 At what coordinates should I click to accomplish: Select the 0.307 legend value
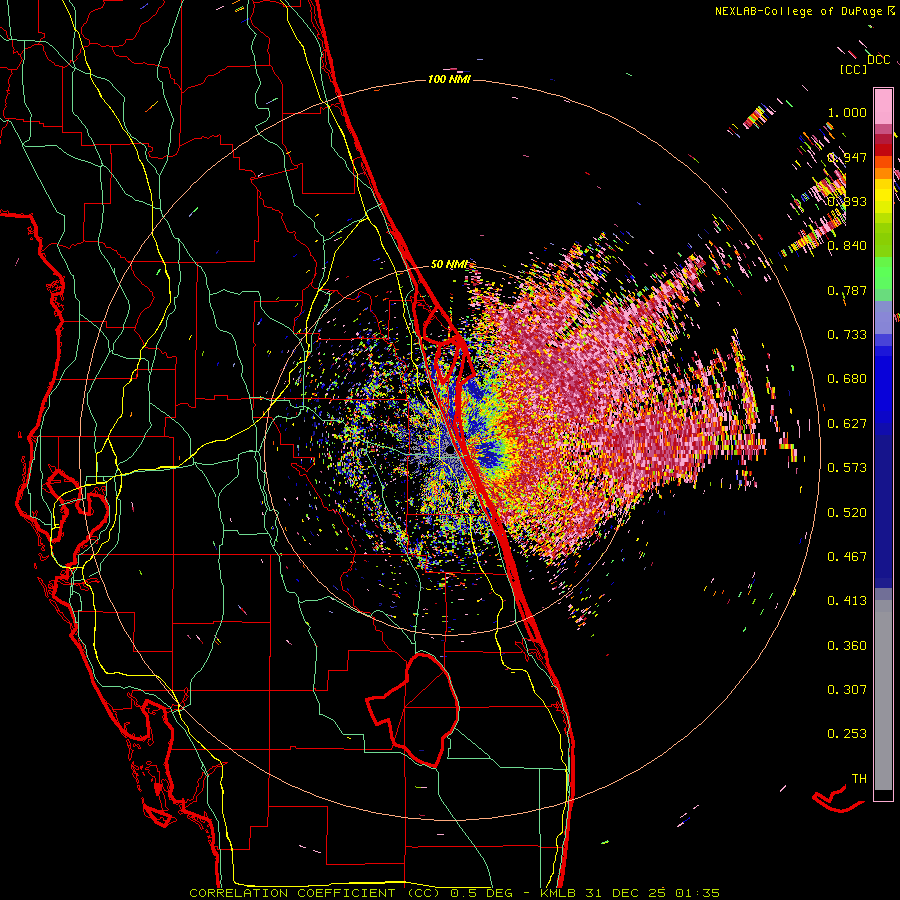(847, 689)
